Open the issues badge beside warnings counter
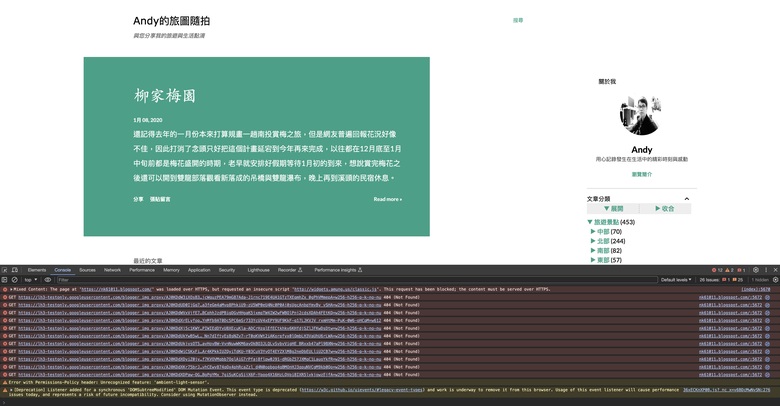The height and width of the screenshot is (406, 780). click(741, 270)
